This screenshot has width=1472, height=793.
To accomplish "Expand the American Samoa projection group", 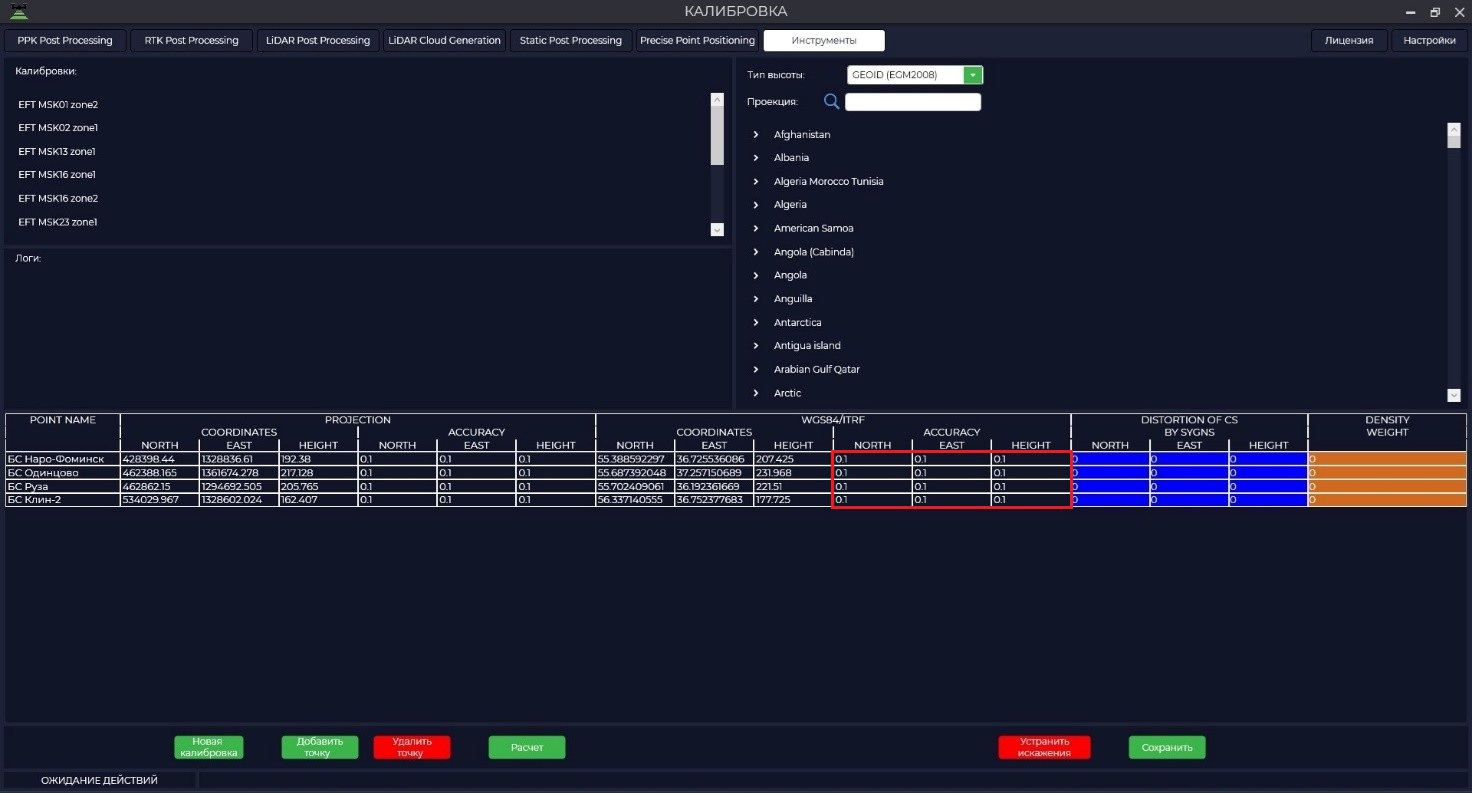I will pos(756,228).
